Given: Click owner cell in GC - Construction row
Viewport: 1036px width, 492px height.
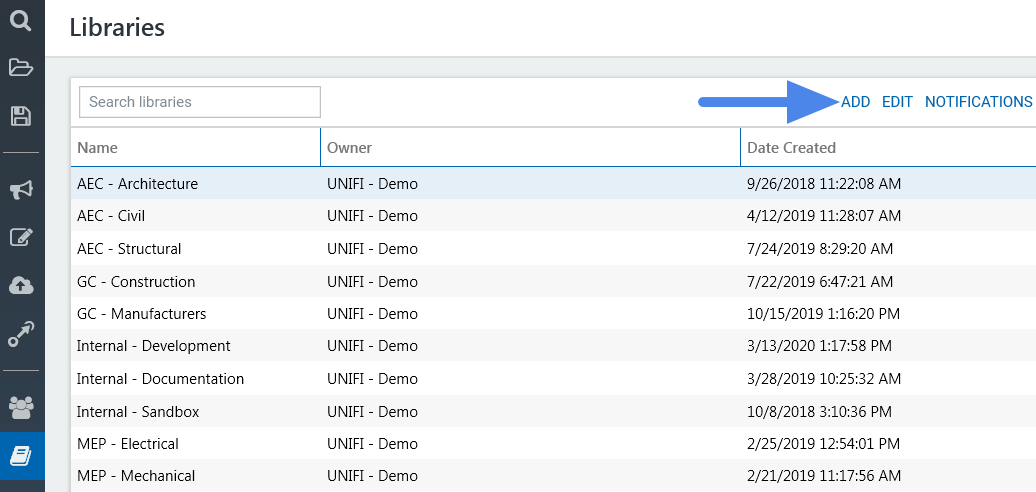Looking at the screenshot, I should [x=373, y=282].
